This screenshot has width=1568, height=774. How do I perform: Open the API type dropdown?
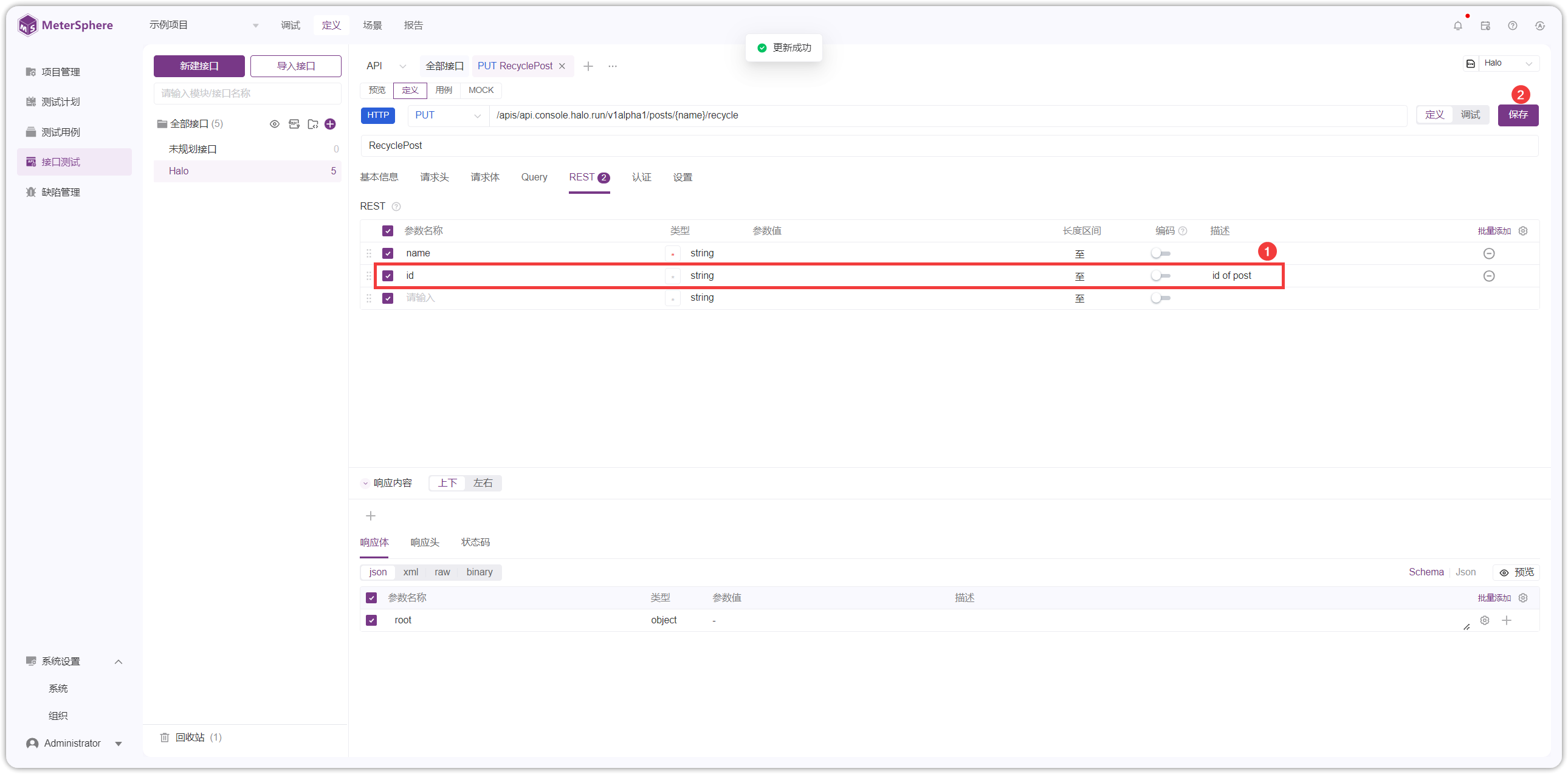[x=386, y=66]
